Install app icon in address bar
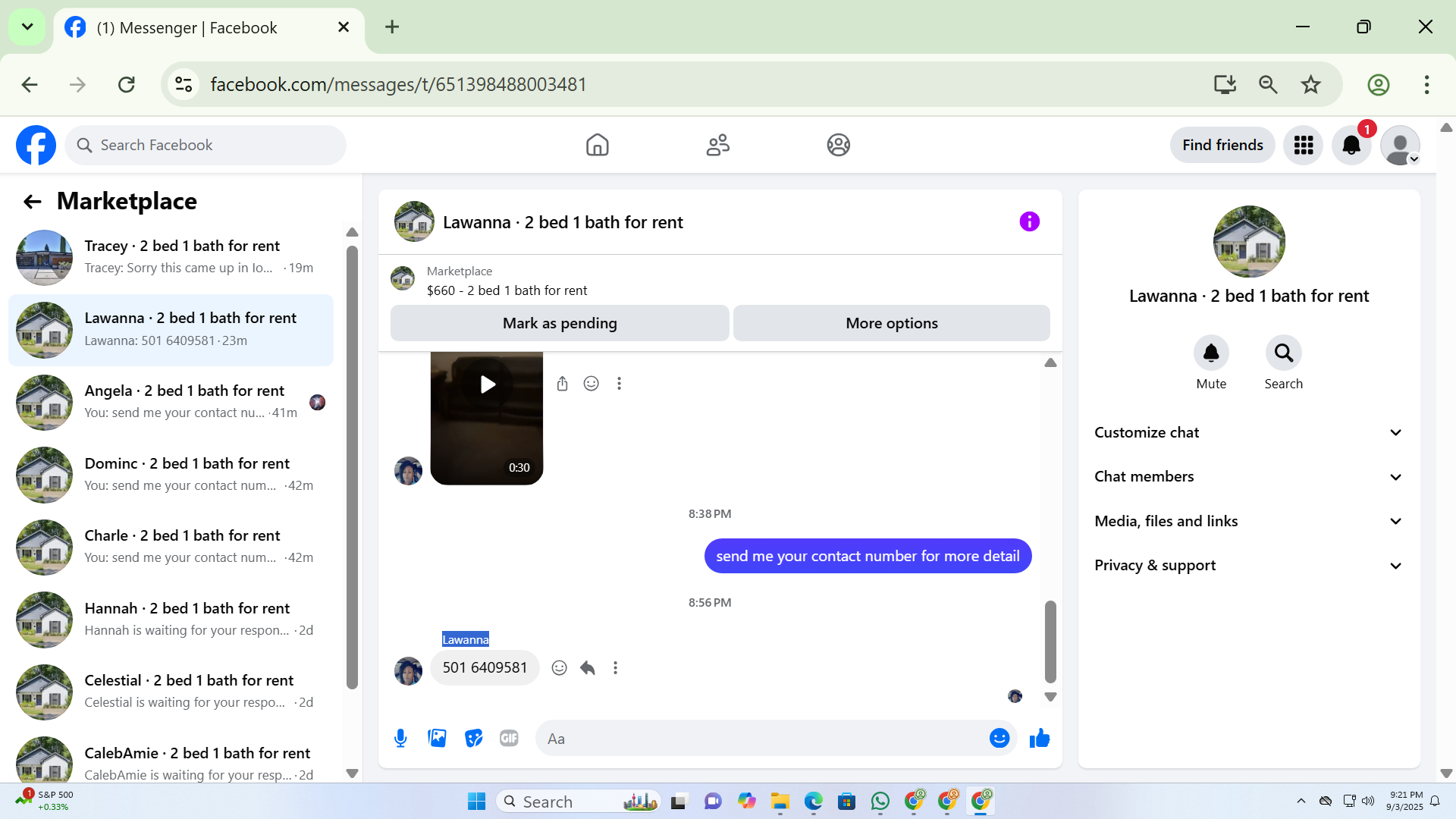The height and width of the screenshot is (819, 1456). coord(1225,84)
